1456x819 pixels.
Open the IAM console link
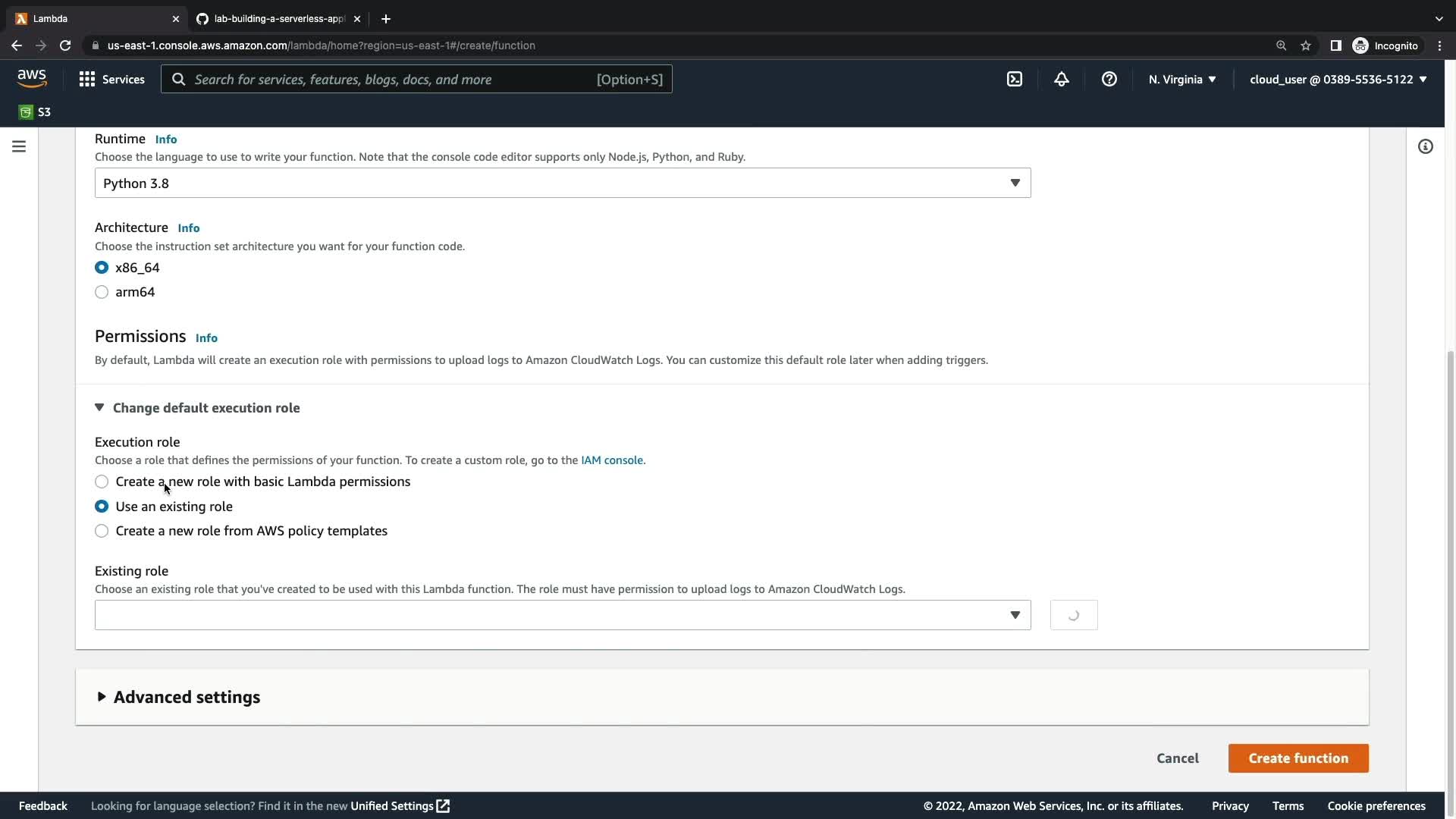coord(611,460)
